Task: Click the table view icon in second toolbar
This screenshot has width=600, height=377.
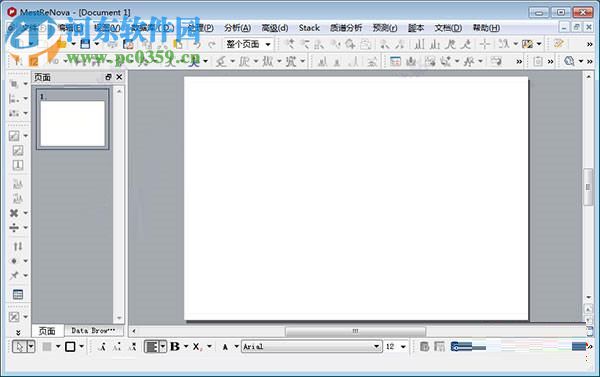Action: (395, 61)
